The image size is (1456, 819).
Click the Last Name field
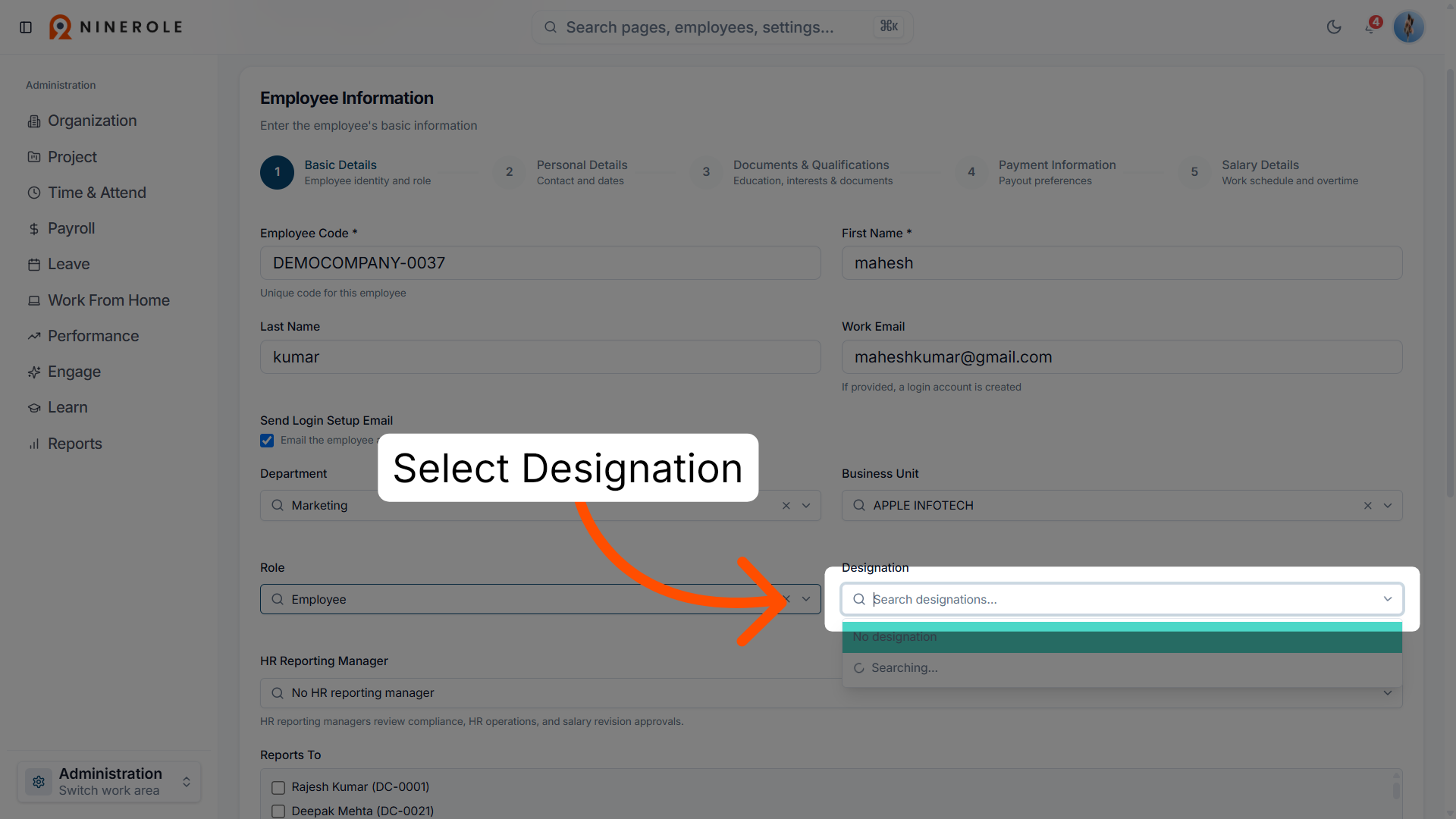click(x=541, y=357)
